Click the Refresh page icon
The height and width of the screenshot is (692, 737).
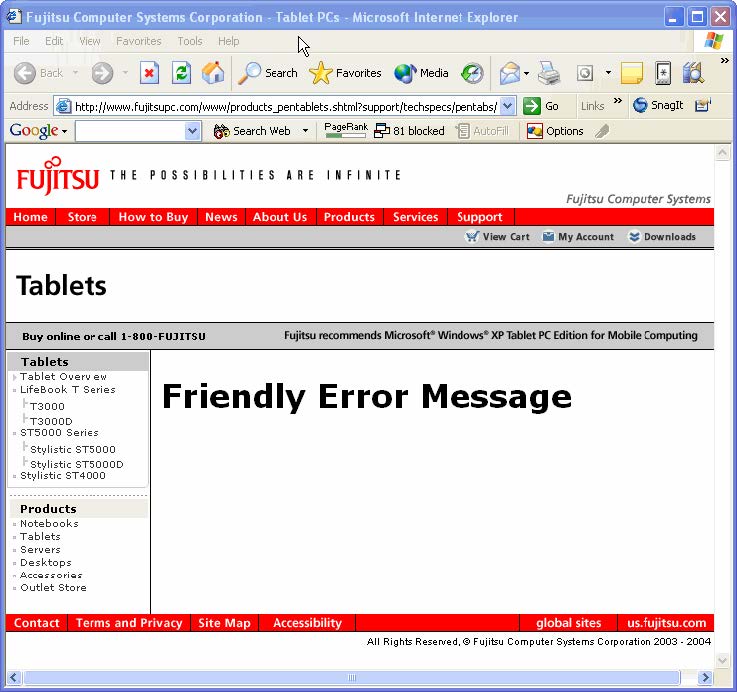[x=181, y=73]
